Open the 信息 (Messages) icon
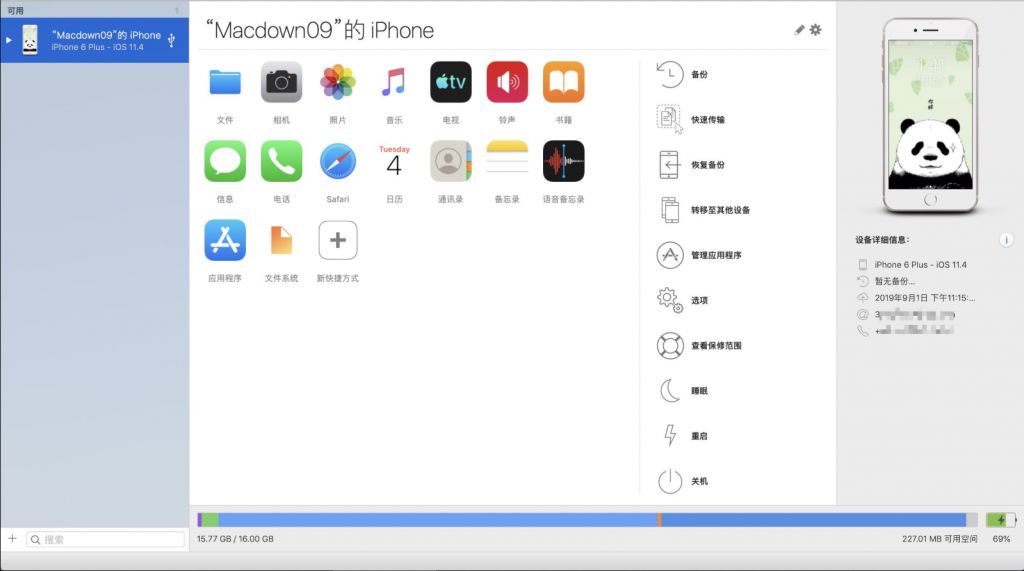 (225, 161)
